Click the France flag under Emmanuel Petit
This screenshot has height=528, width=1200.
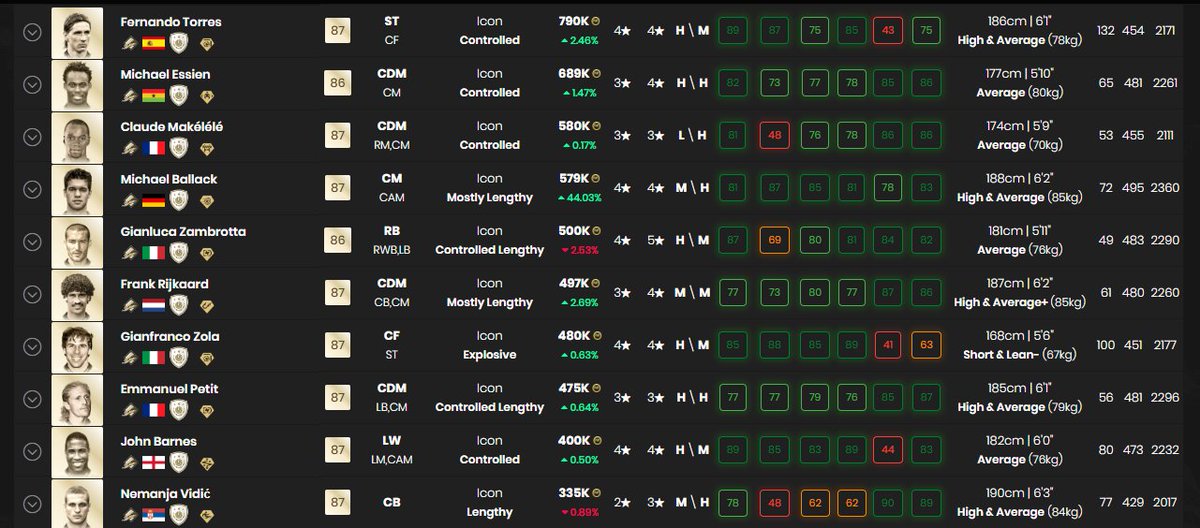click(x=153, y=410)
